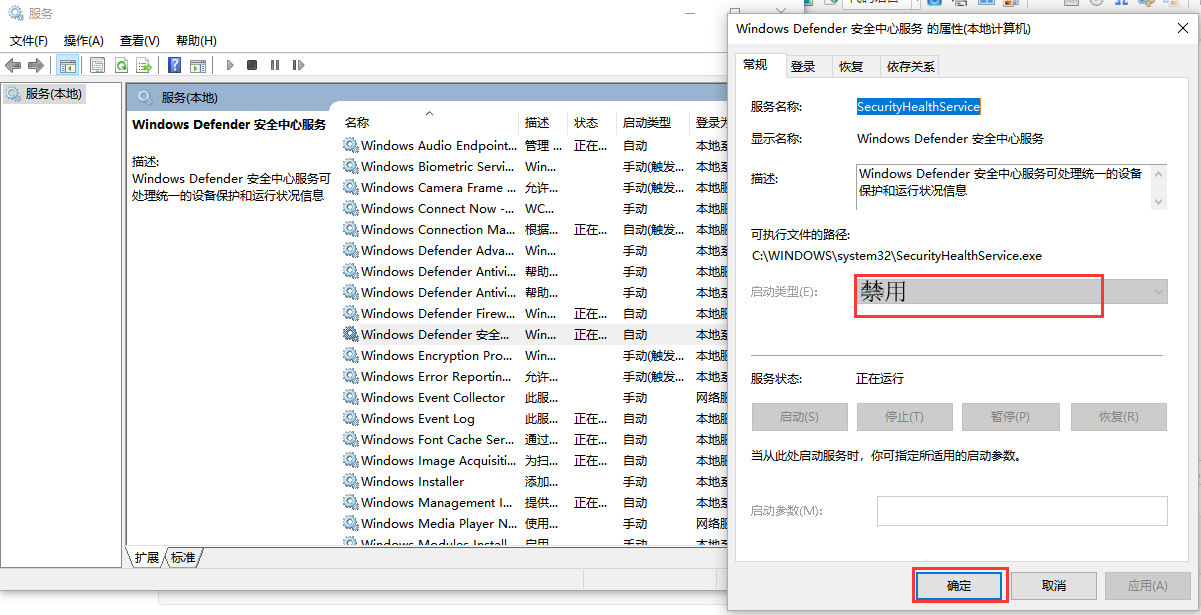Image resolution: width=1201 pixels, height=615 pixels.
Task: Click the 确定 button
Action: [958, 585]
